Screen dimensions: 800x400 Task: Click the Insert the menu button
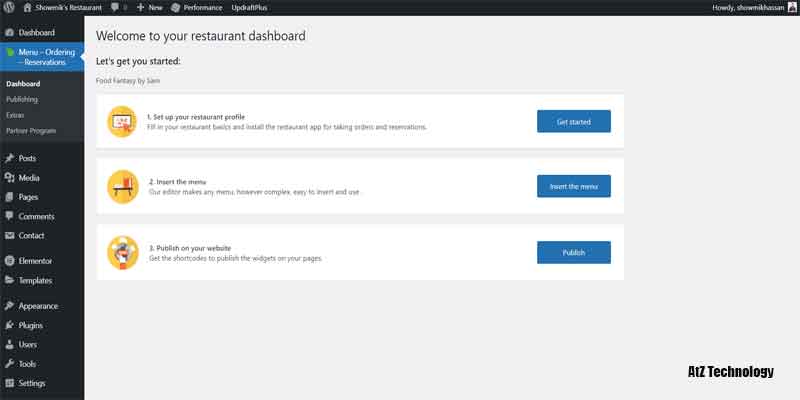tap(573, 186)
